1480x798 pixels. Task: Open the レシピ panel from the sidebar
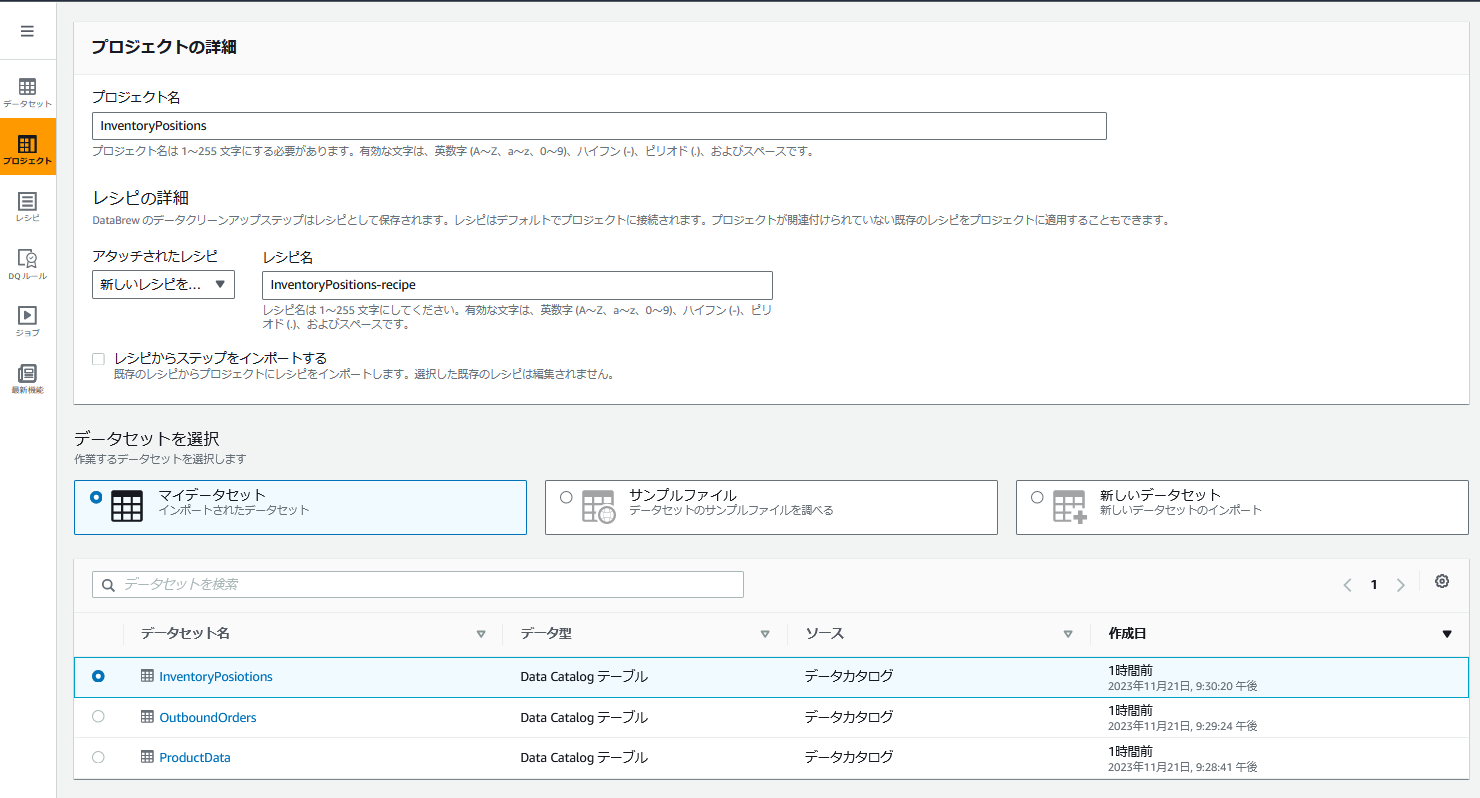[x=27, y=205]
